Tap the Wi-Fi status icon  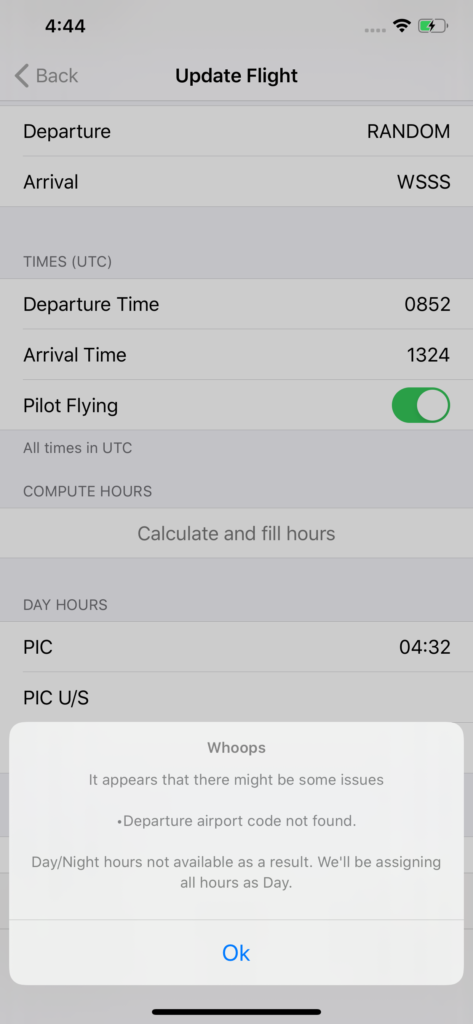click(401, 26)
